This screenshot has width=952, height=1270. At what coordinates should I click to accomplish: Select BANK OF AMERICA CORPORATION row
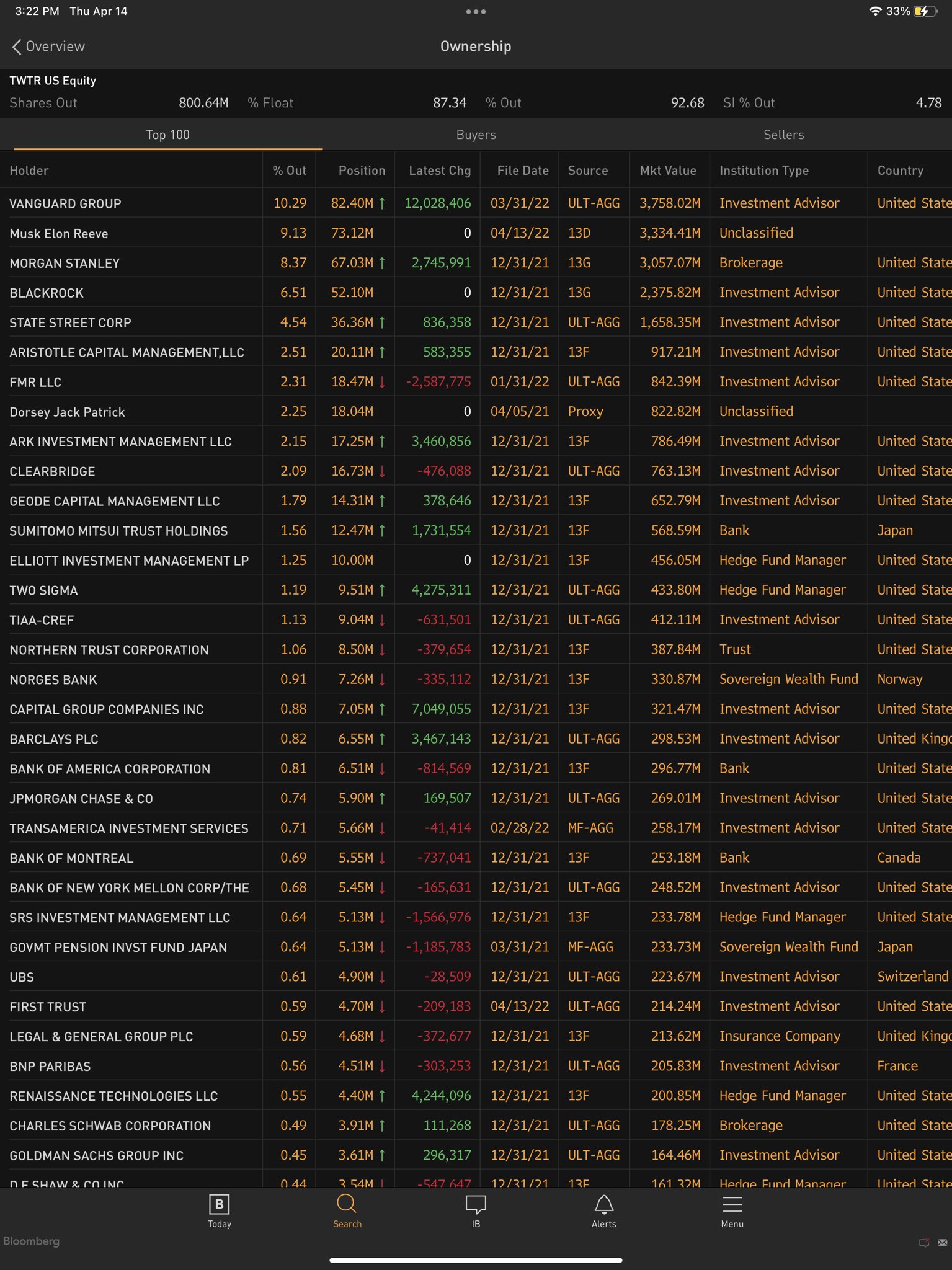point(476,769)
